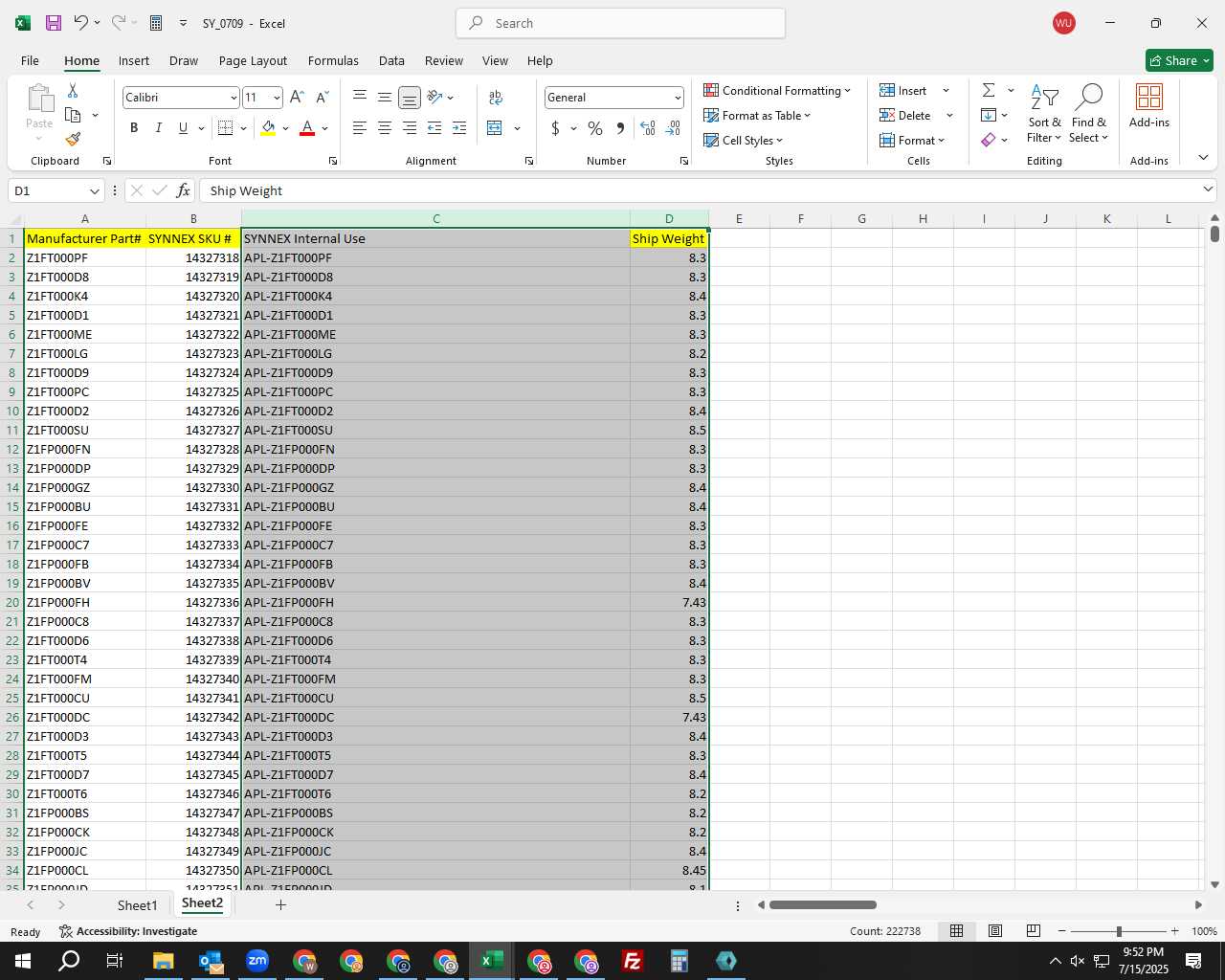The width and height of the screenshot is (1225, 980).
Task: Toggle Align Left for cell text
Action: pos(360,128)
